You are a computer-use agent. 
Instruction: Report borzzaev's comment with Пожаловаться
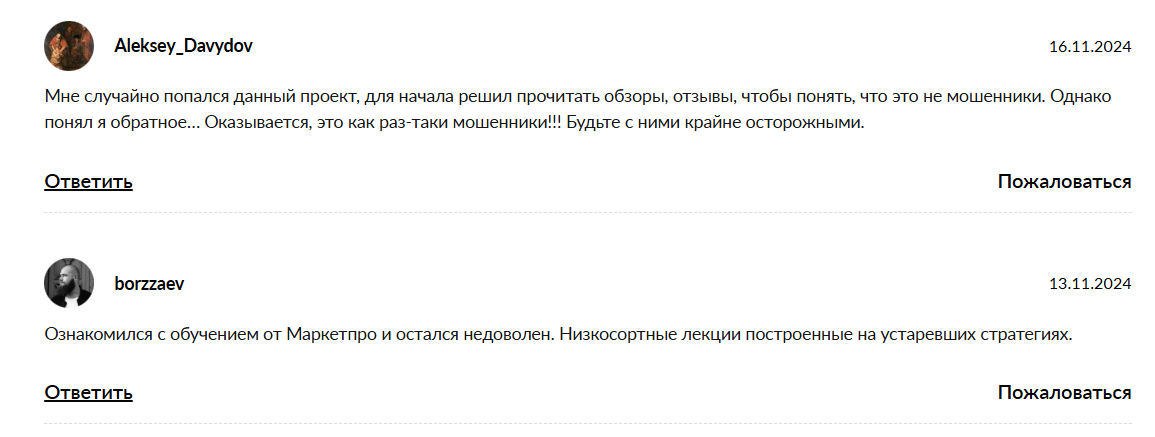(x=1064, y=392)
